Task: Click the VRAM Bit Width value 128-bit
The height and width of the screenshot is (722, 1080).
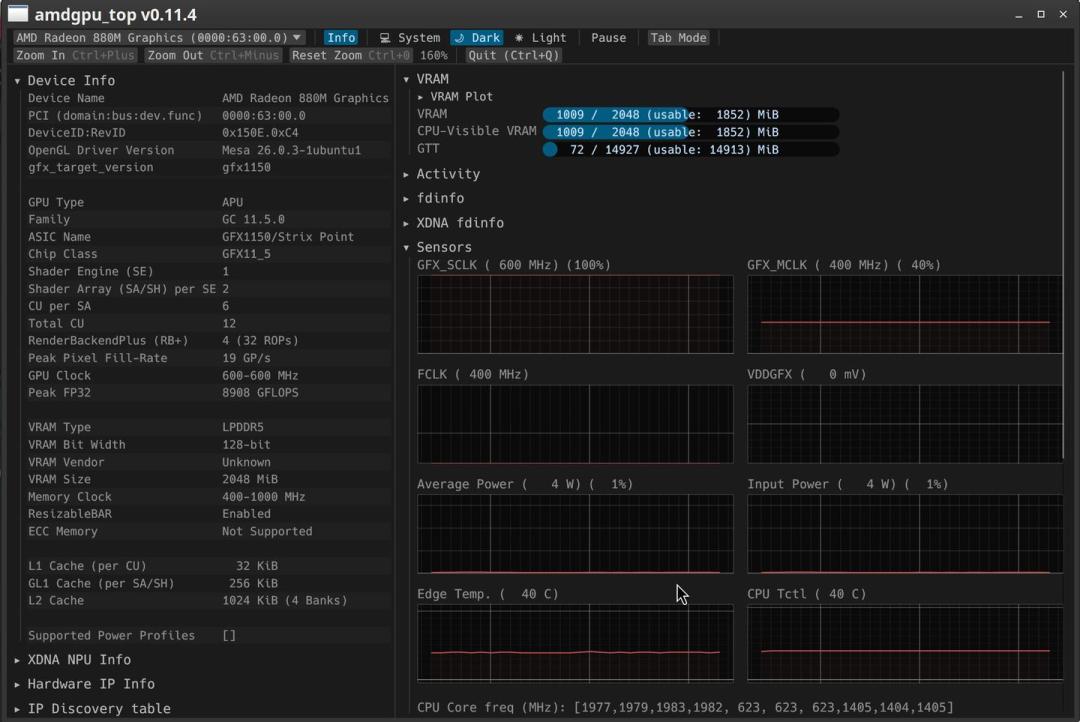Action: (x=247, y=445)
